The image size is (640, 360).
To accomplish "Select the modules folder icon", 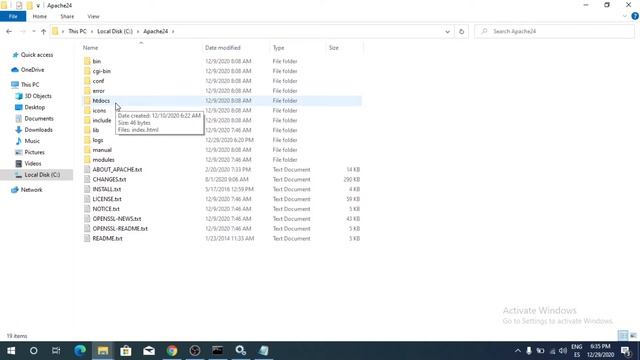I will point(87,160).
